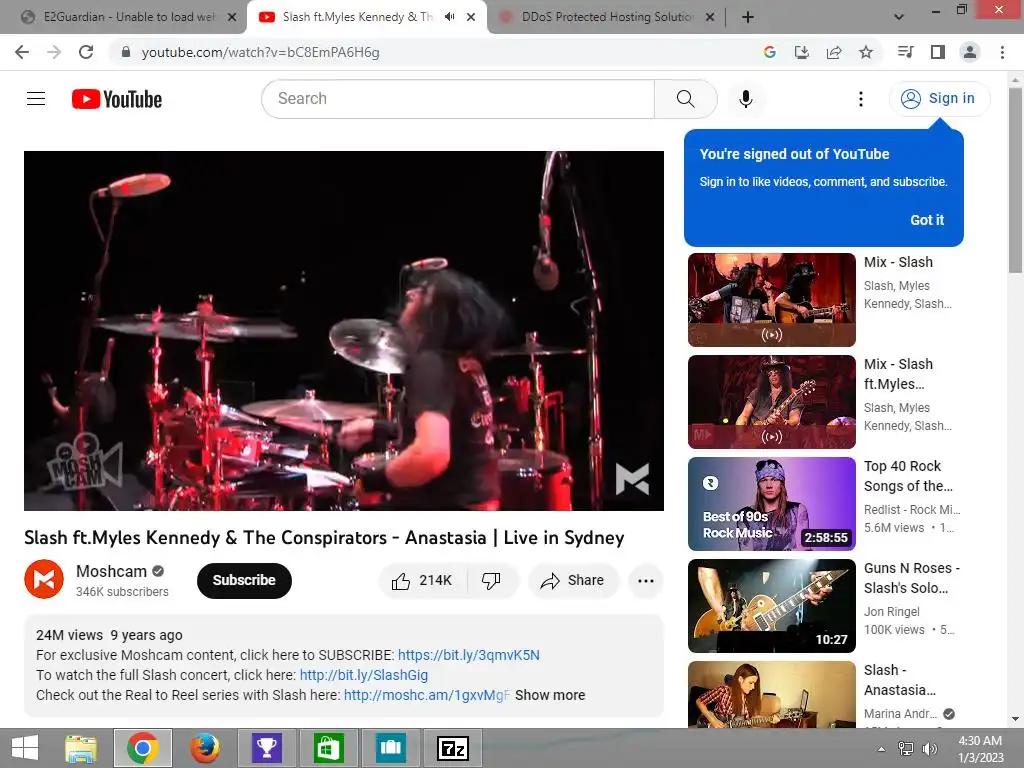Open moshc.am Real to Reel link
This screenshot has width=1024, height=768.
pos(426,696)
